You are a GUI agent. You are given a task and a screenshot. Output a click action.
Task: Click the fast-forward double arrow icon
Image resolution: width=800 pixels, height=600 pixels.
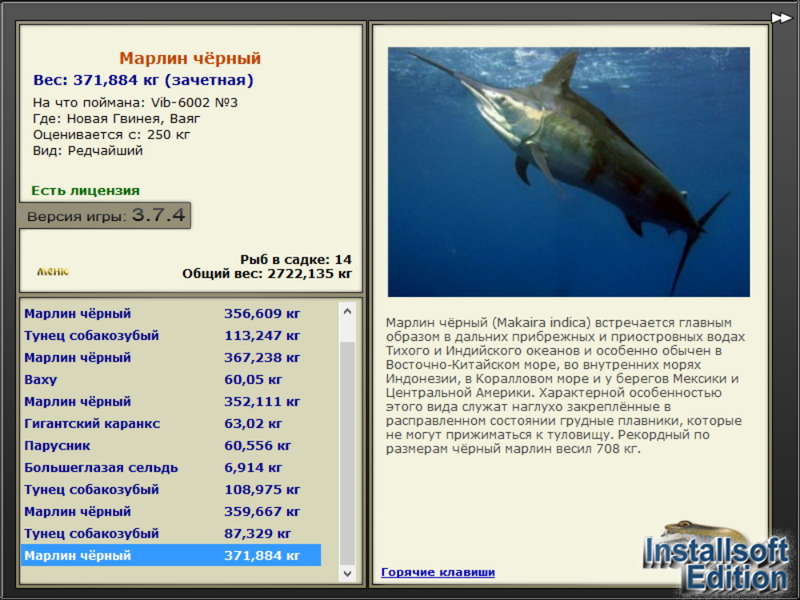tap(781, 18)
